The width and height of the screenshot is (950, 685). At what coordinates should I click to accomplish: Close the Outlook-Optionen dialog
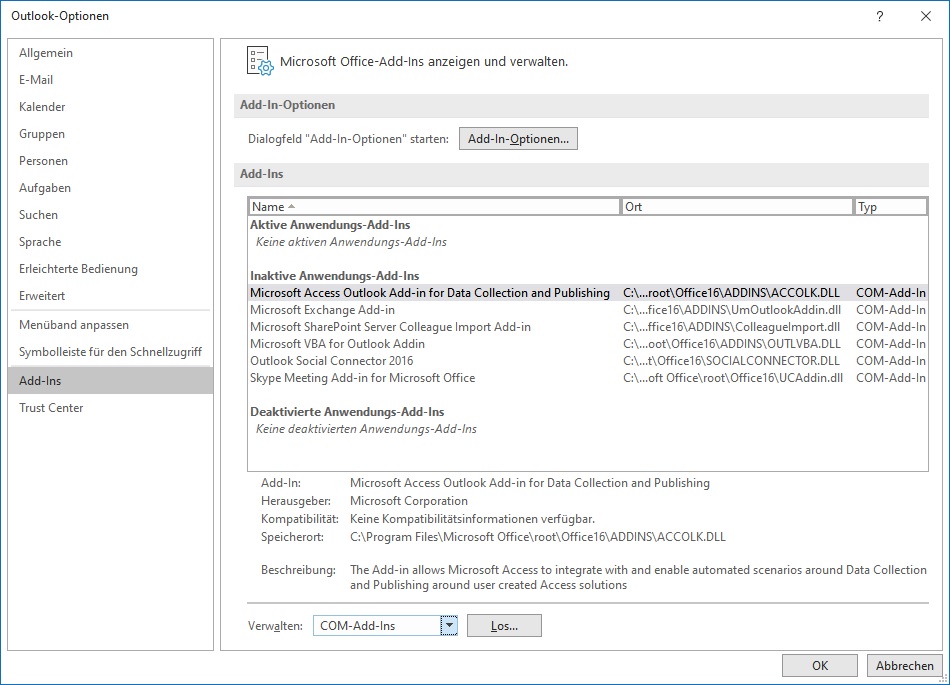coord(926,16)
